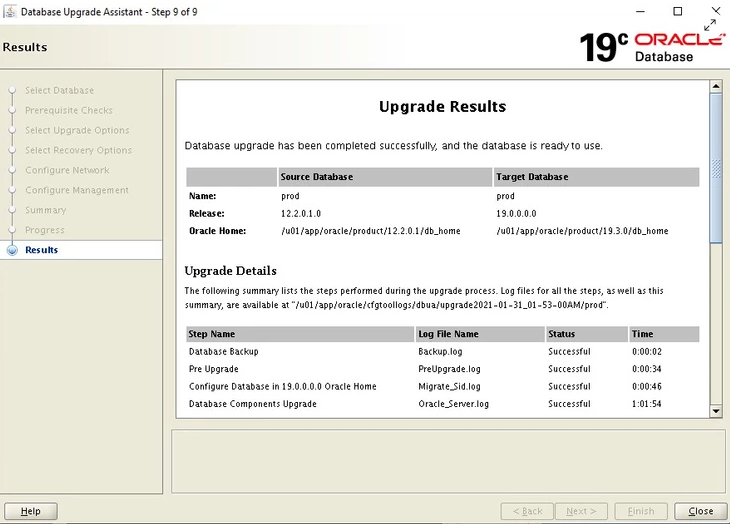This screenshot has height=525, width=730.
Task: Select the Select Database step
Action: 60,90
